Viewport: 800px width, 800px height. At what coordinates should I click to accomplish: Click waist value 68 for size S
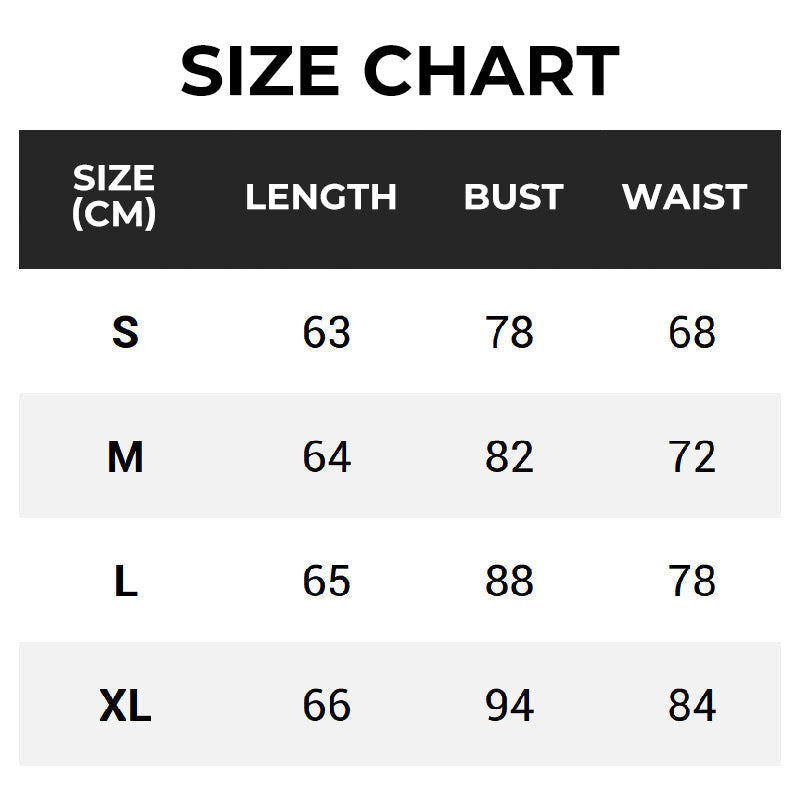pyautogui.click(x=692, y=332)
